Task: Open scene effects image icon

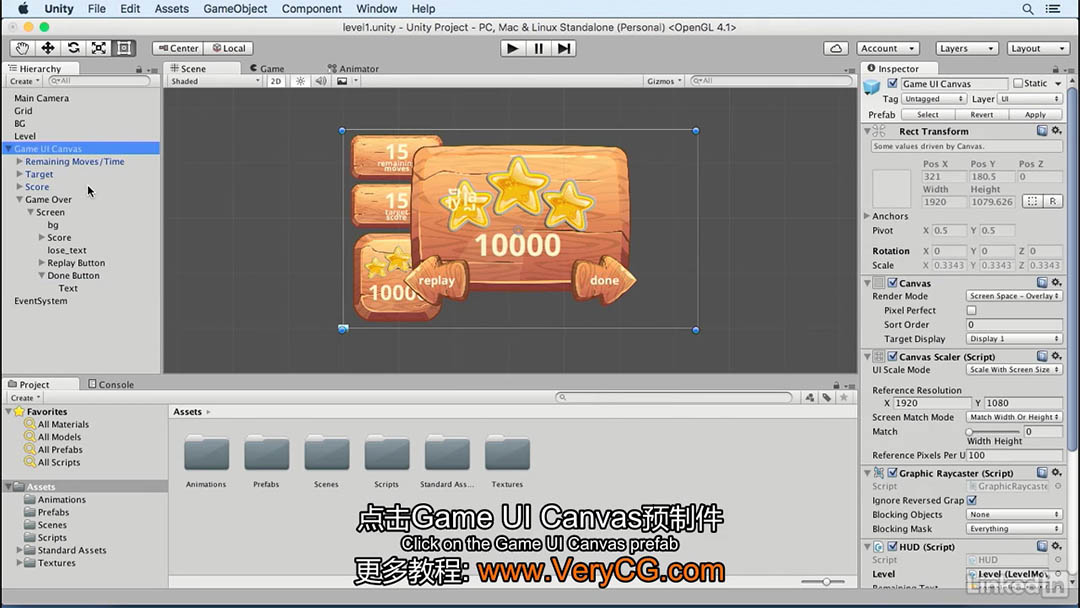Action: pos(342,81)
